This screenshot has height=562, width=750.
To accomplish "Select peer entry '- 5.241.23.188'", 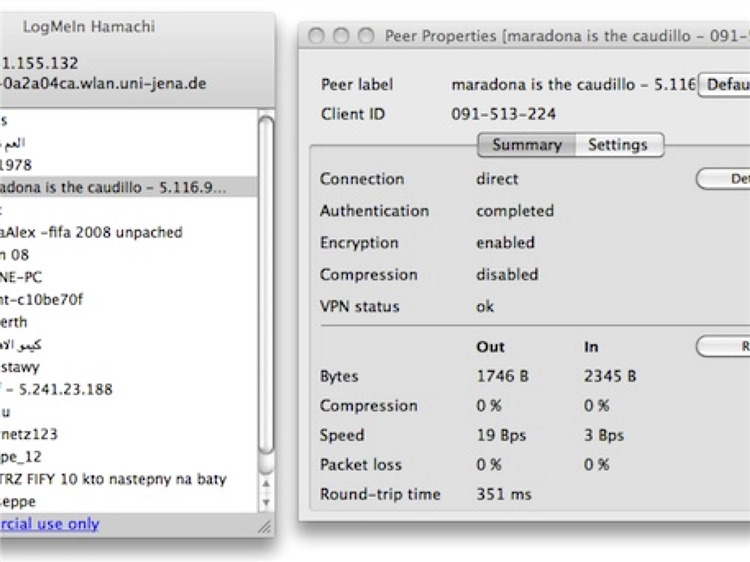I will click(x=128, y=389).
